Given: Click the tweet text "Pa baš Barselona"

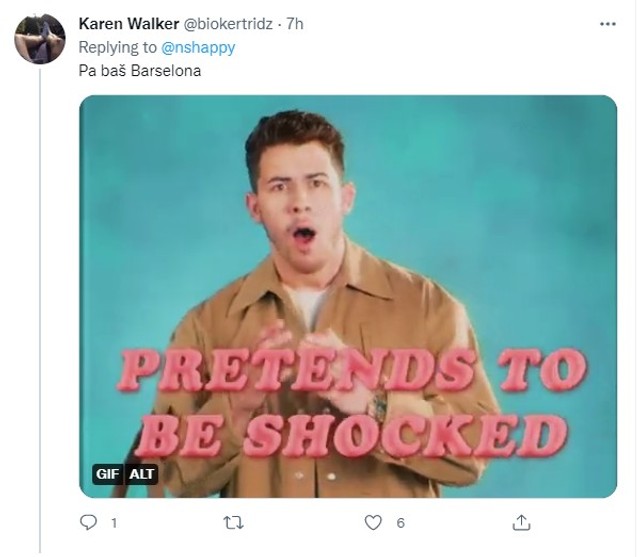Looking at the screenshot, I should (x=131, y=72).
